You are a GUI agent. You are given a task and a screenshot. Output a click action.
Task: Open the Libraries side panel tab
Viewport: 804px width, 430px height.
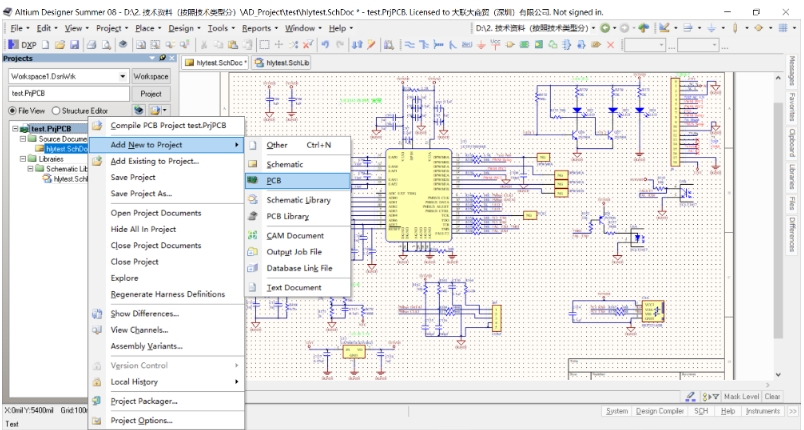[x=792, y=176]
